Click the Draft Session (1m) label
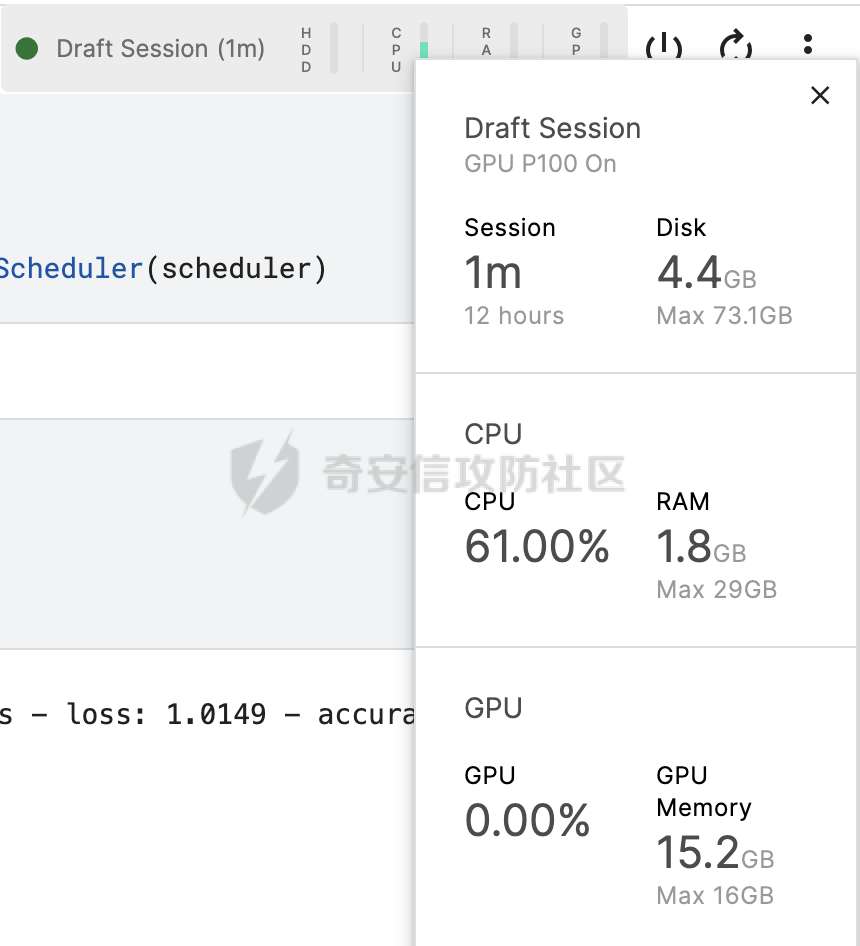The image size is (860, 946). [161, 48]
